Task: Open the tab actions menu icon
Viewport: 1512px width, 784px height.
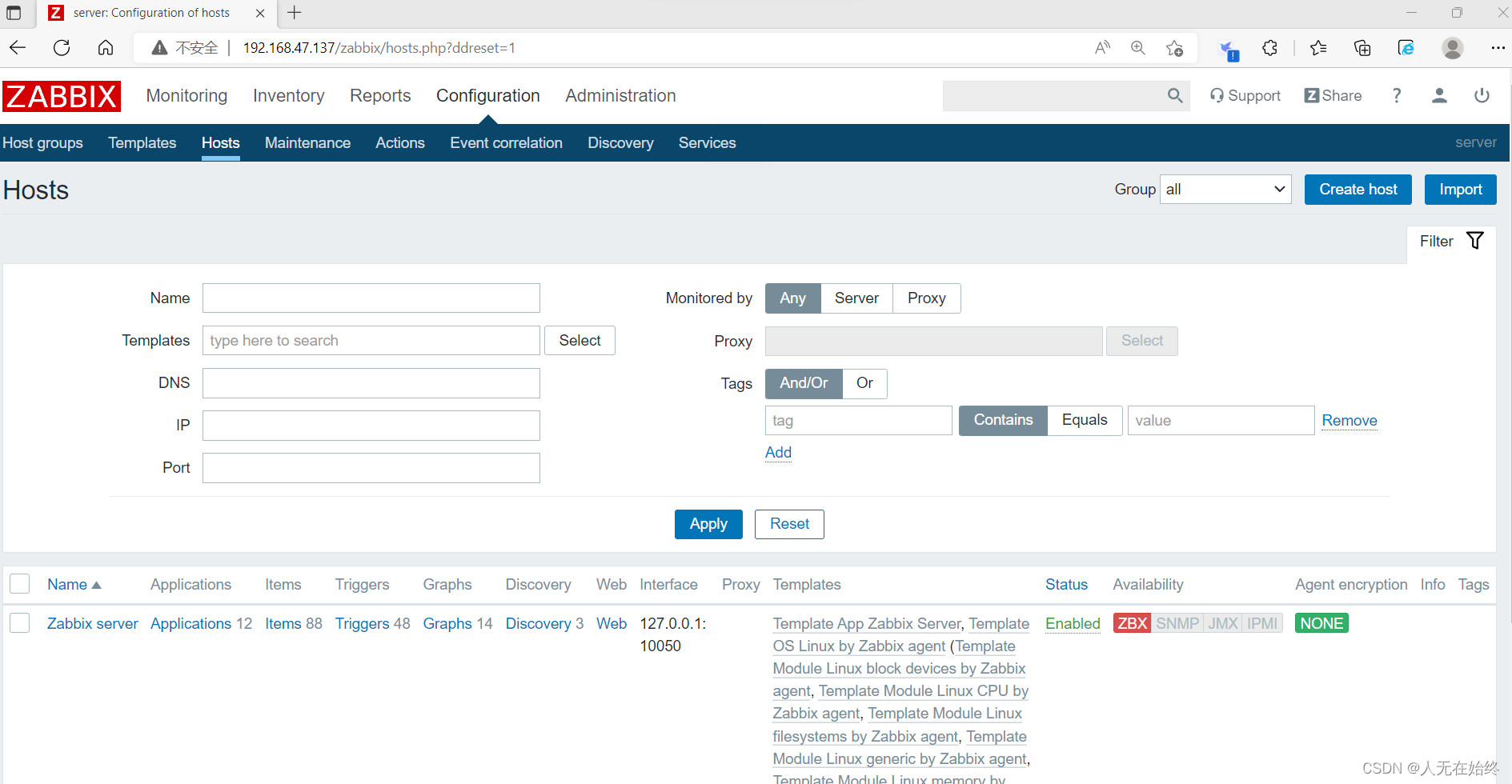Action: click(14, 13)
